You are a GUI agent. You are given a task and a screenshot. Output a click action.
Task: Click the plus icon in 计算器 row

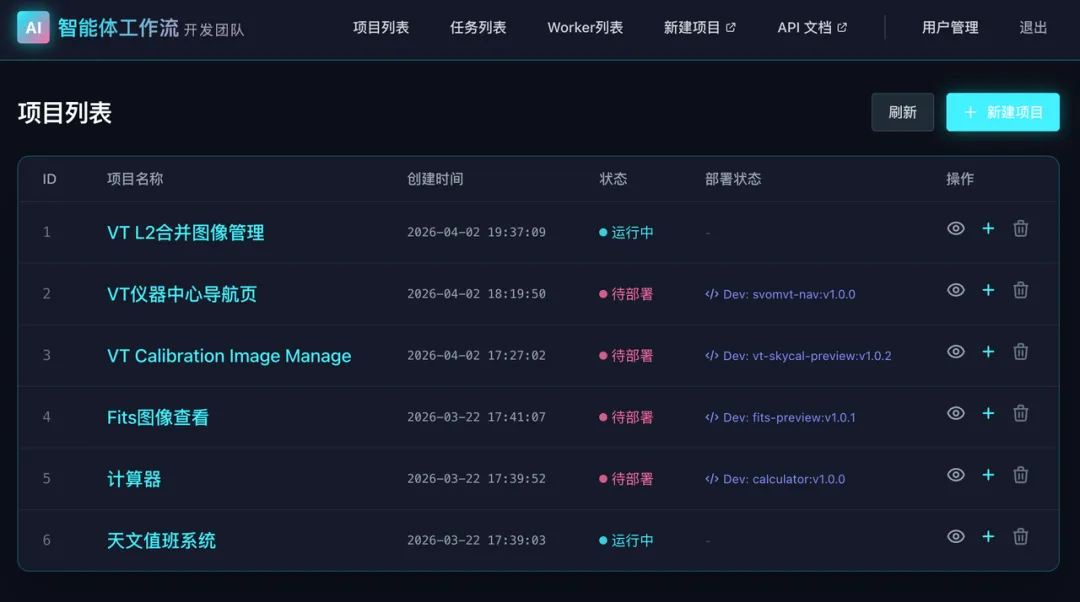988,475
